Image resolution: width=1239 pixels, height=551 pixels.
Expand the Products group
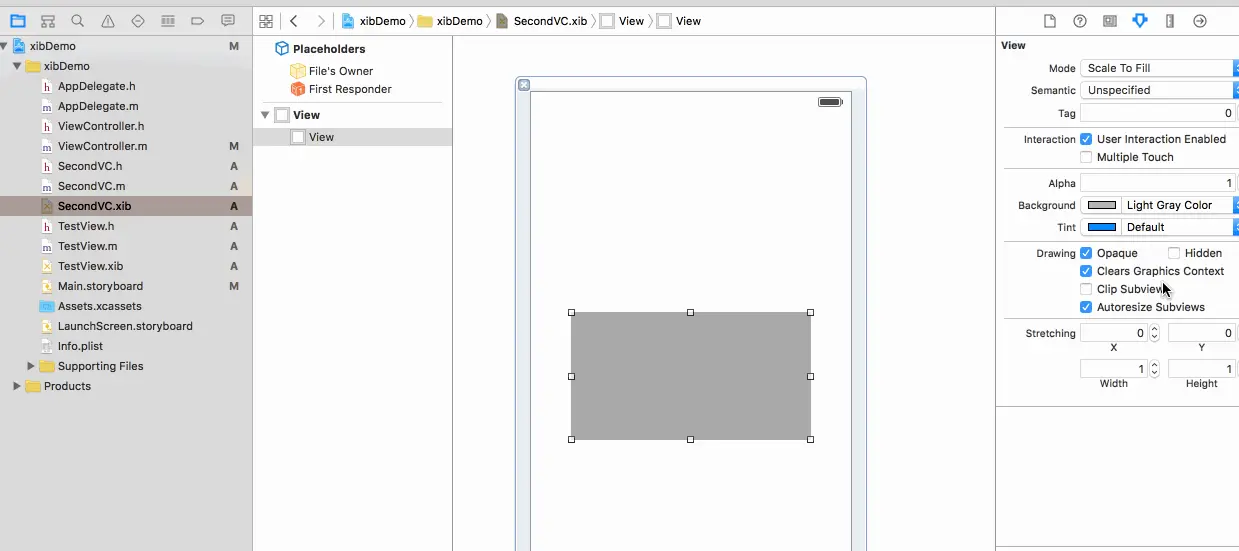click(17, 386)
